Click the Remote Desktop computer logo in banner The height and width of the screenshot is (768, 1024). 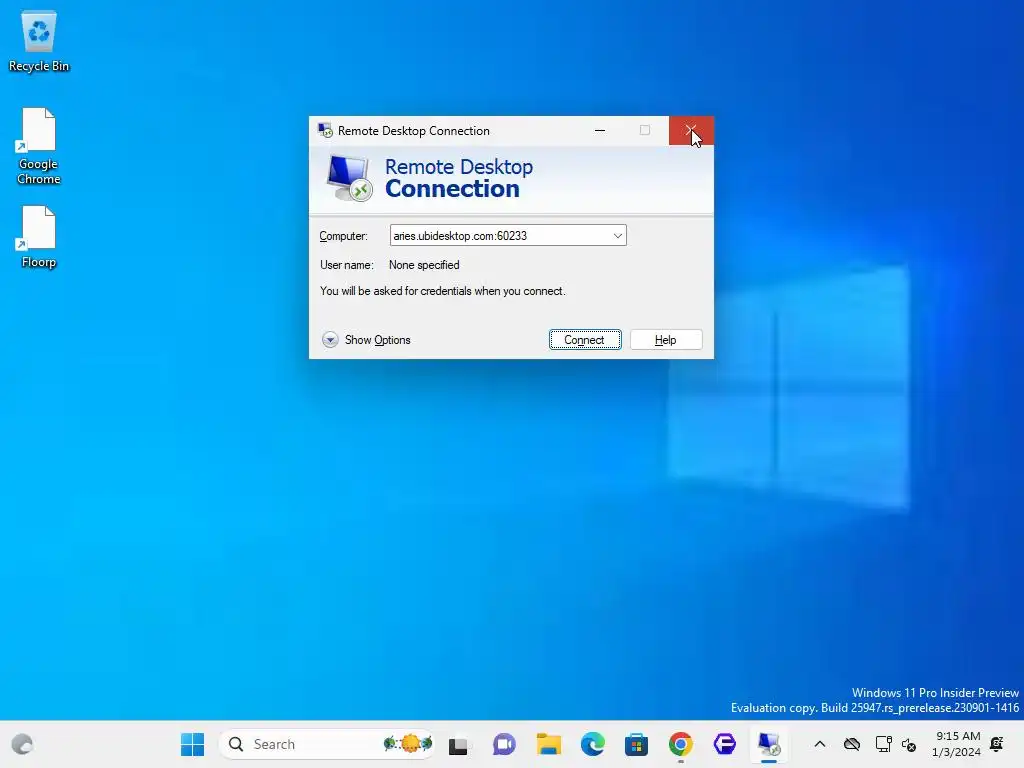pyautogui.click(x=349, y=178)
